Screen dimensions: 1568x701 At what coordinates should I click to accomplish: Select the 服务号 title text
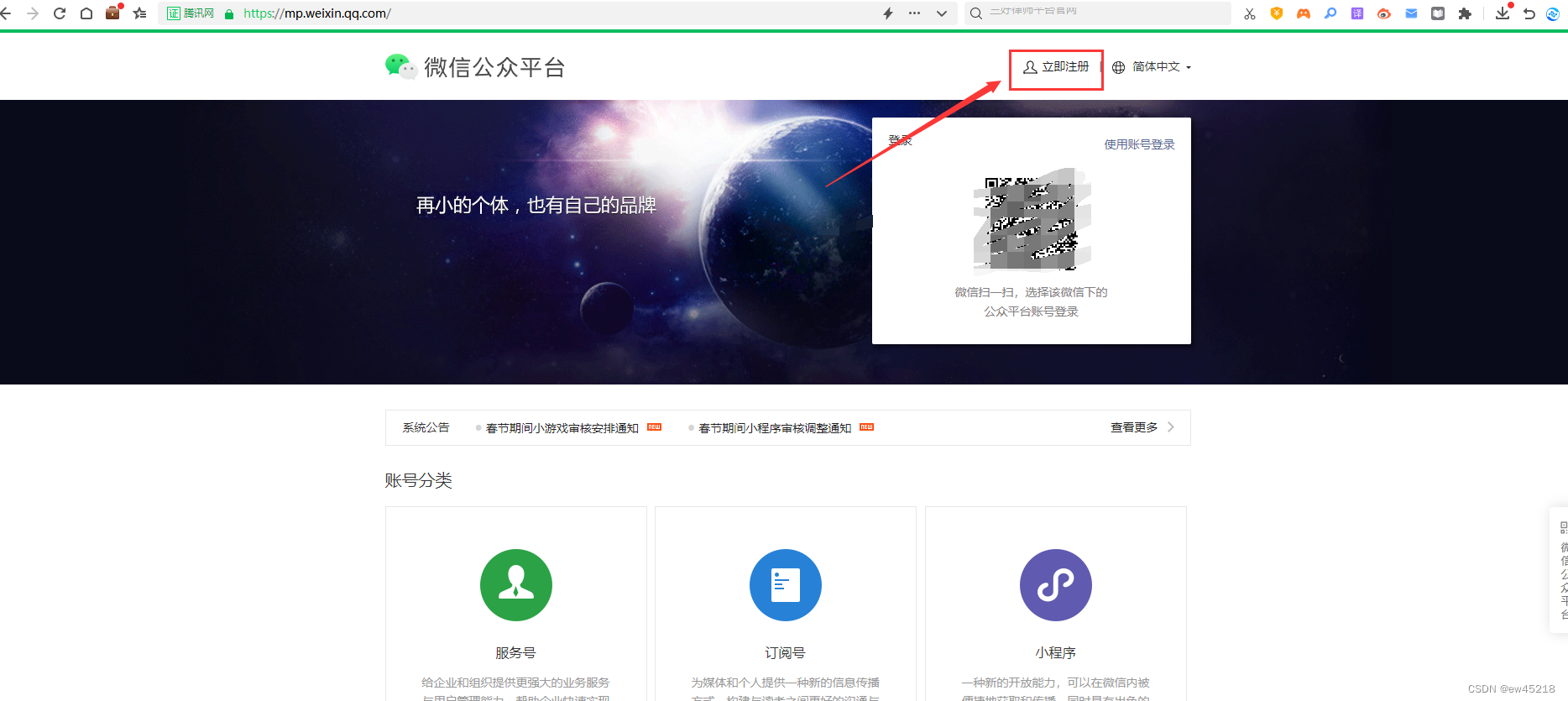(x=515, y=652)
